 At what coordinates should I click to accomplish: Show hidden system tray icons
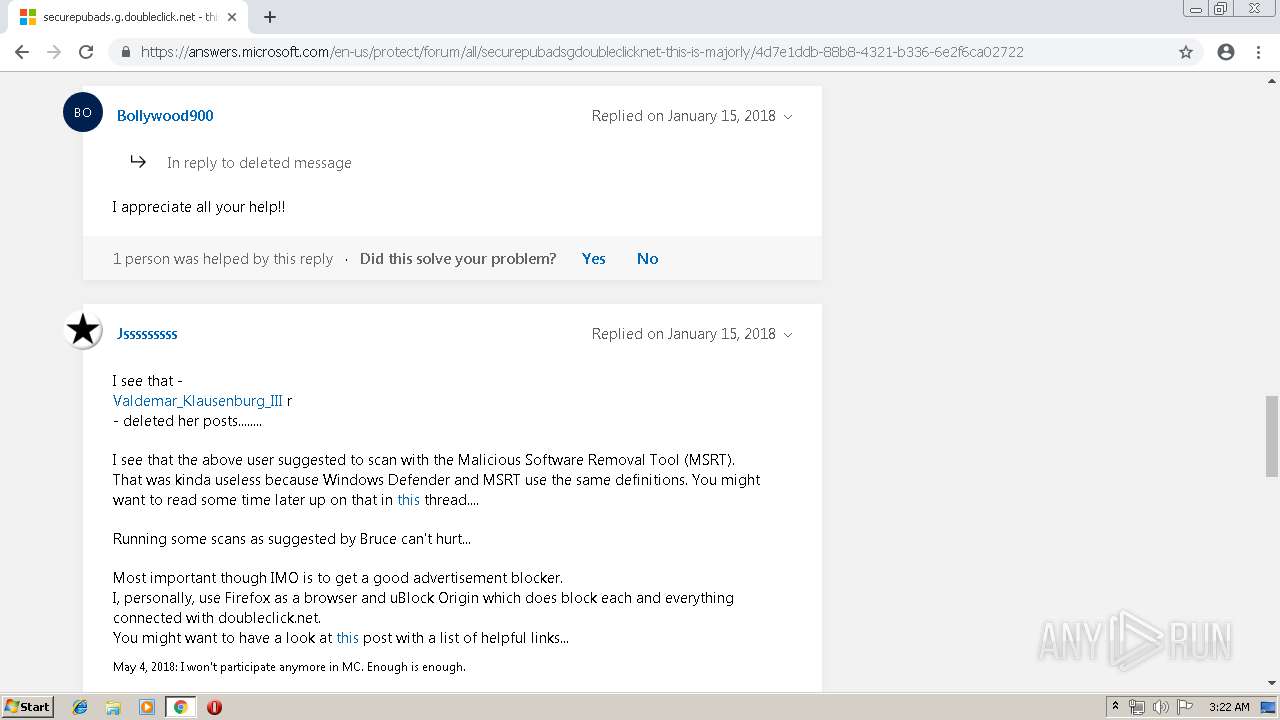pos(1115,707)
